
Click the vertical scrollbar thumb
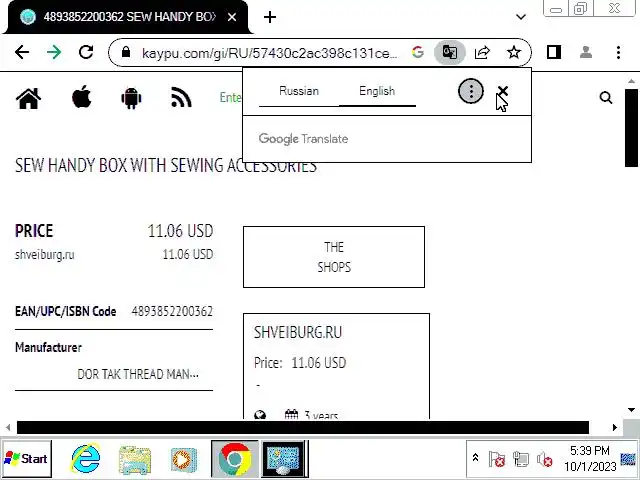pos(631,127)
